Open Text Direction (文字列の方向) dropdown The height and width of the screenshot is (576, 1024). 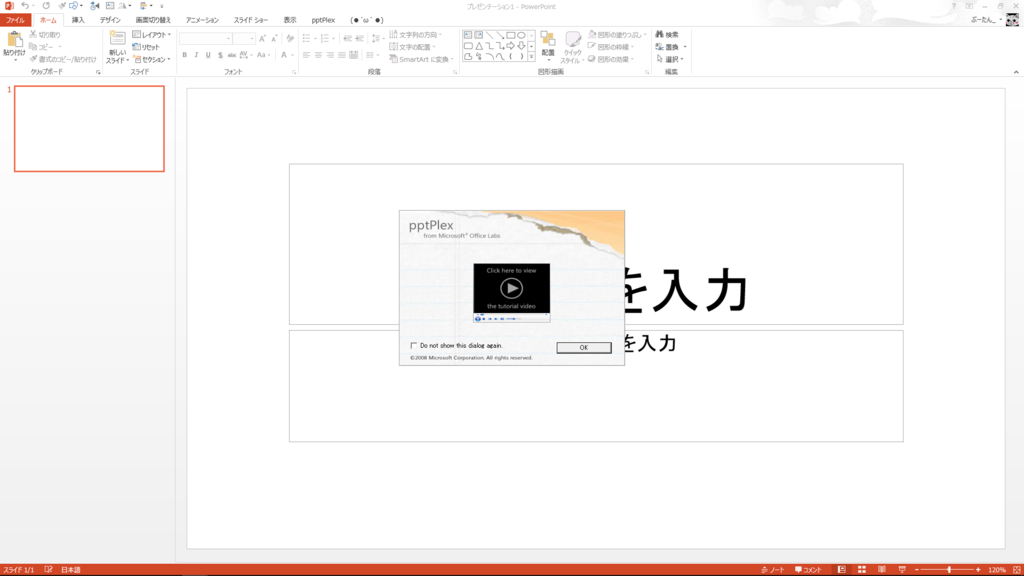(x=415, y=35)
